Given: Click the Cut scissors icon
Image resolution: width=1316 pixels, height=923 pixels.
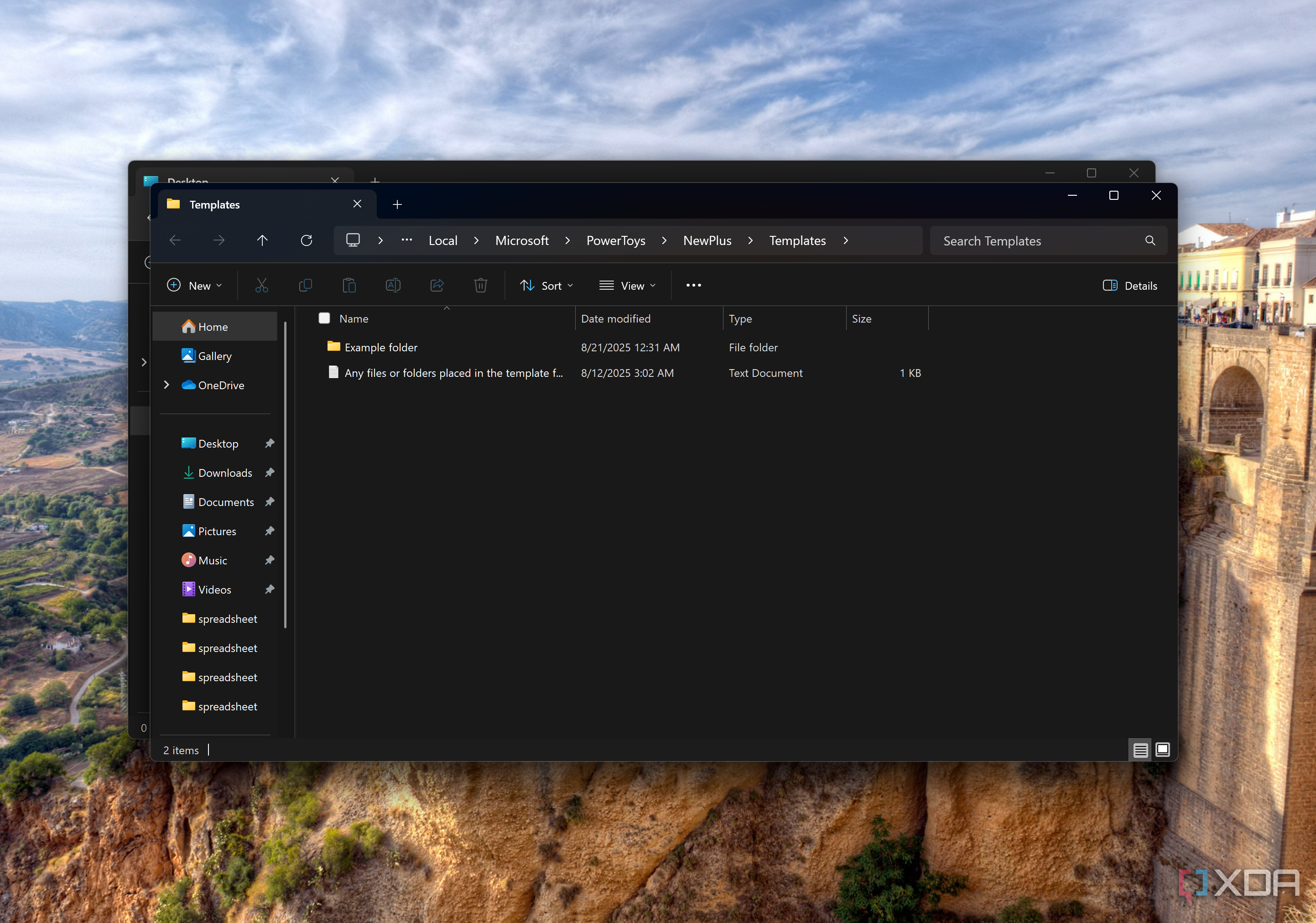Looking at the screenshot, I should click(x=261, y=286).
